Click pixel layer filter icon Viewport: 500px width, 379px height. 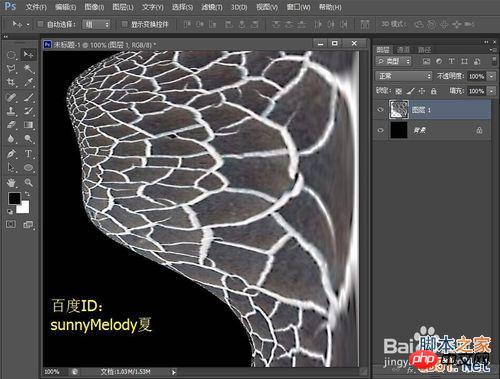(426, 61)
